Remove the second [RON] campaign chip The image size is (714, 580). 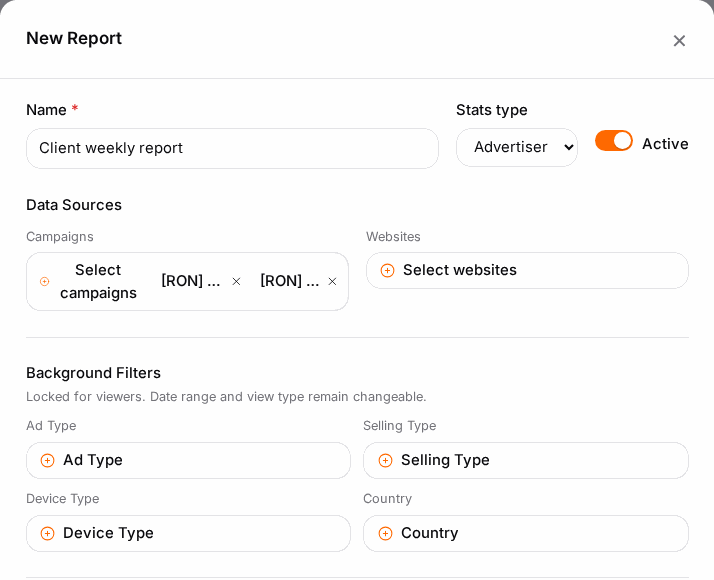(x=332, y=282)
